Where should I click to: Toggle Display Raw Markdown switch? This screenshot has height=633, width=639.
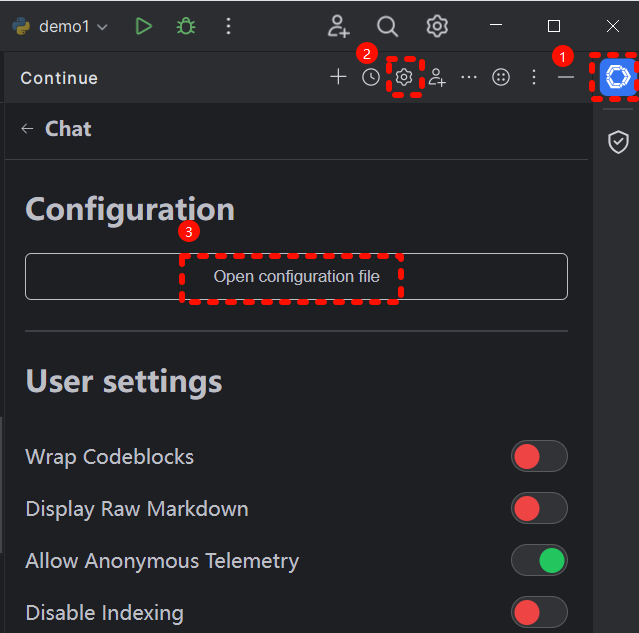pyautogui.click(x=539, y=508)
